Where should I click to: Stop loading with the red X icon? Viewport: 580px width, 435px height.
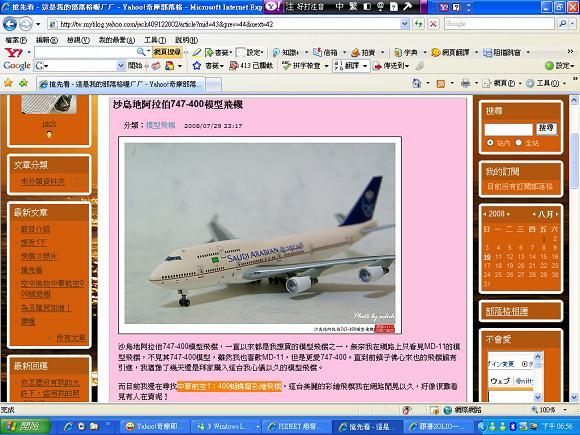[433, 24]
